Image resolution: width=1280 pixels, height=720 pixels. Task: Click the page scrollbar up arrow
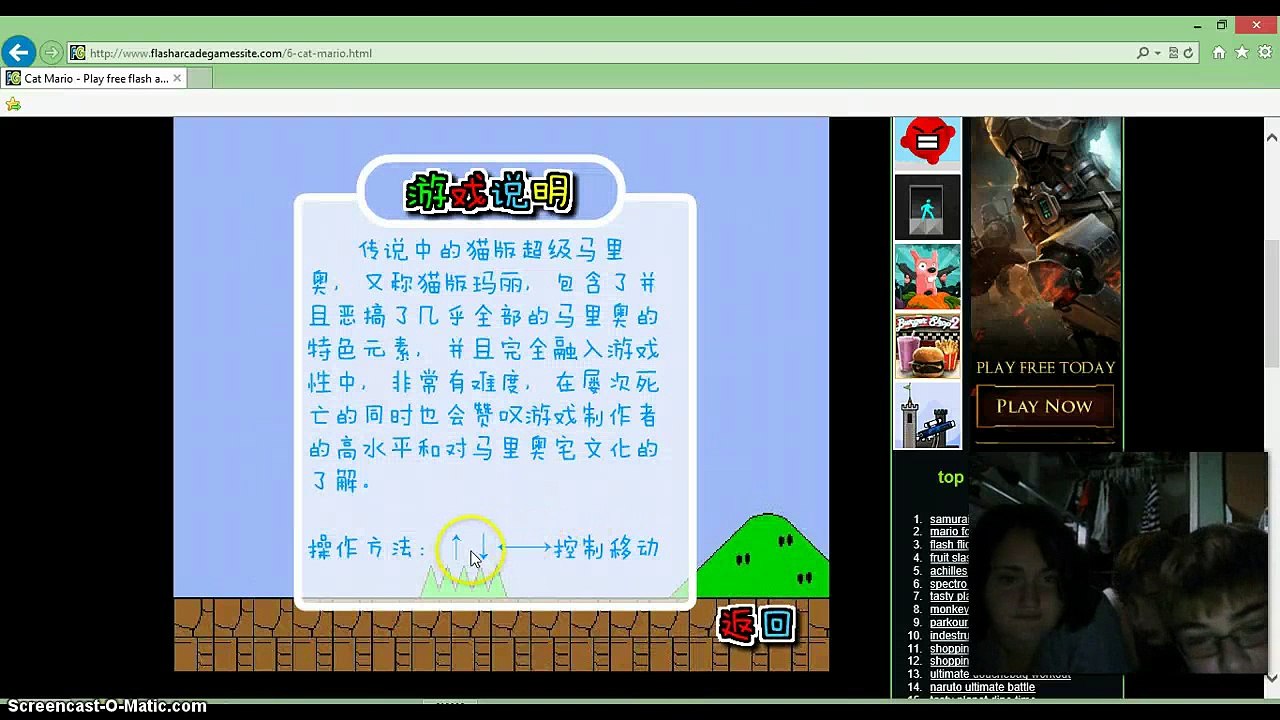[x=1271, y=136]
